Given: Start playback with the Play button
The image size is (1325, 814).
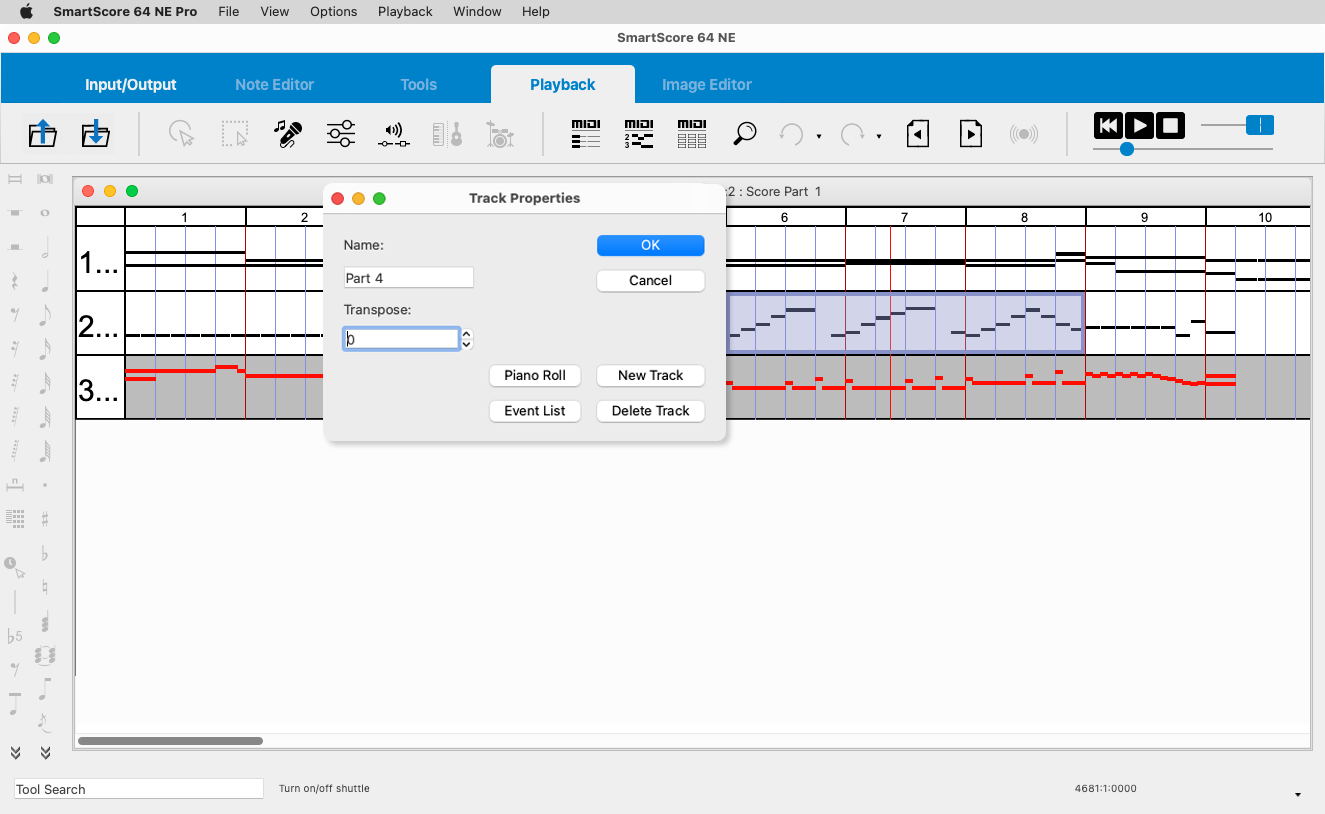Looking at the screenshot, I should pyautogui.click(x=1139, y=125).
